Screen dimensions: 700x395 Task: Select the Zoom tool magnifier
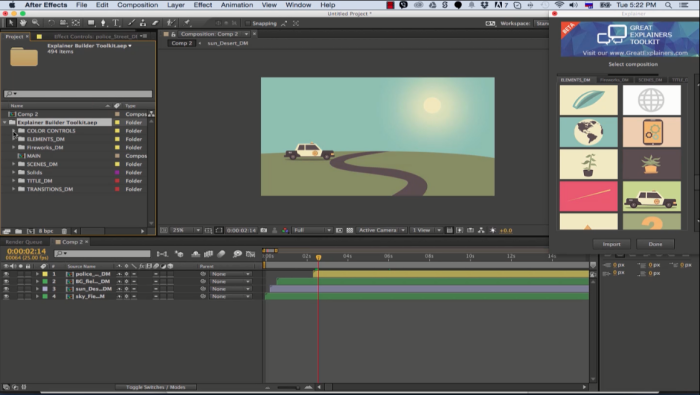coord(35,23)
